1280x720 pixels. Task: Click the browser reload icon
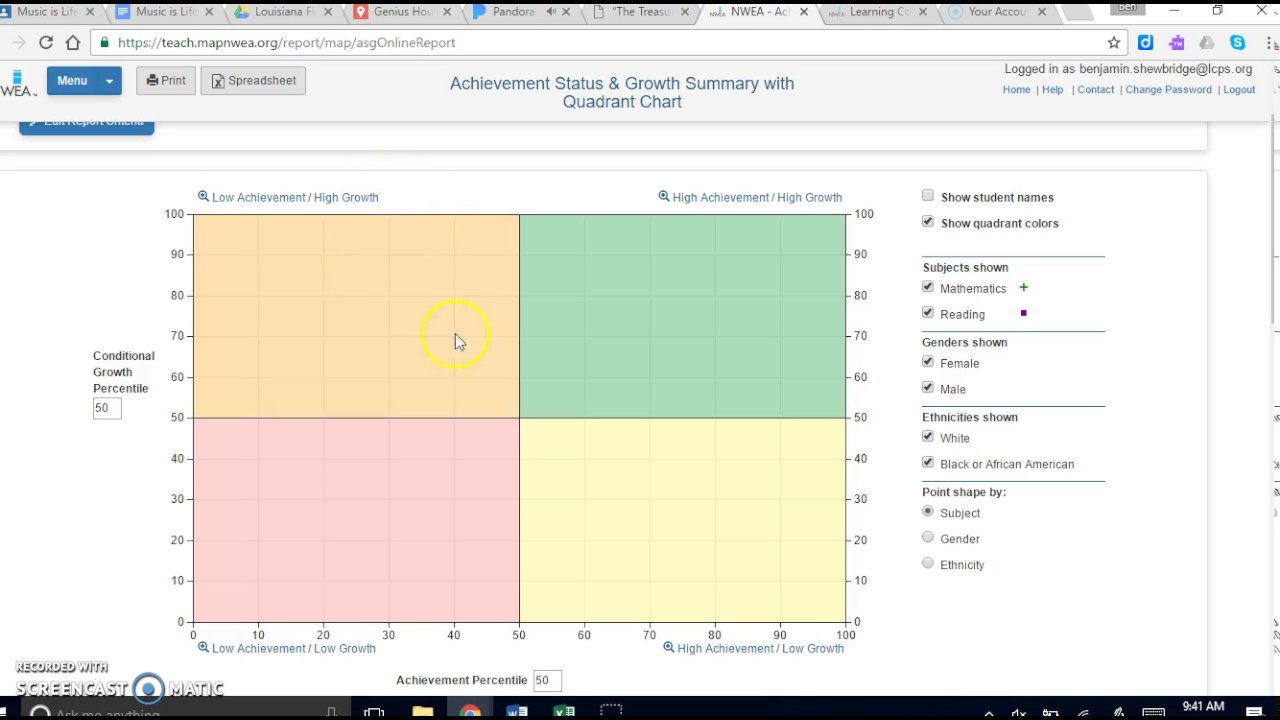click(x=46, y=43)
